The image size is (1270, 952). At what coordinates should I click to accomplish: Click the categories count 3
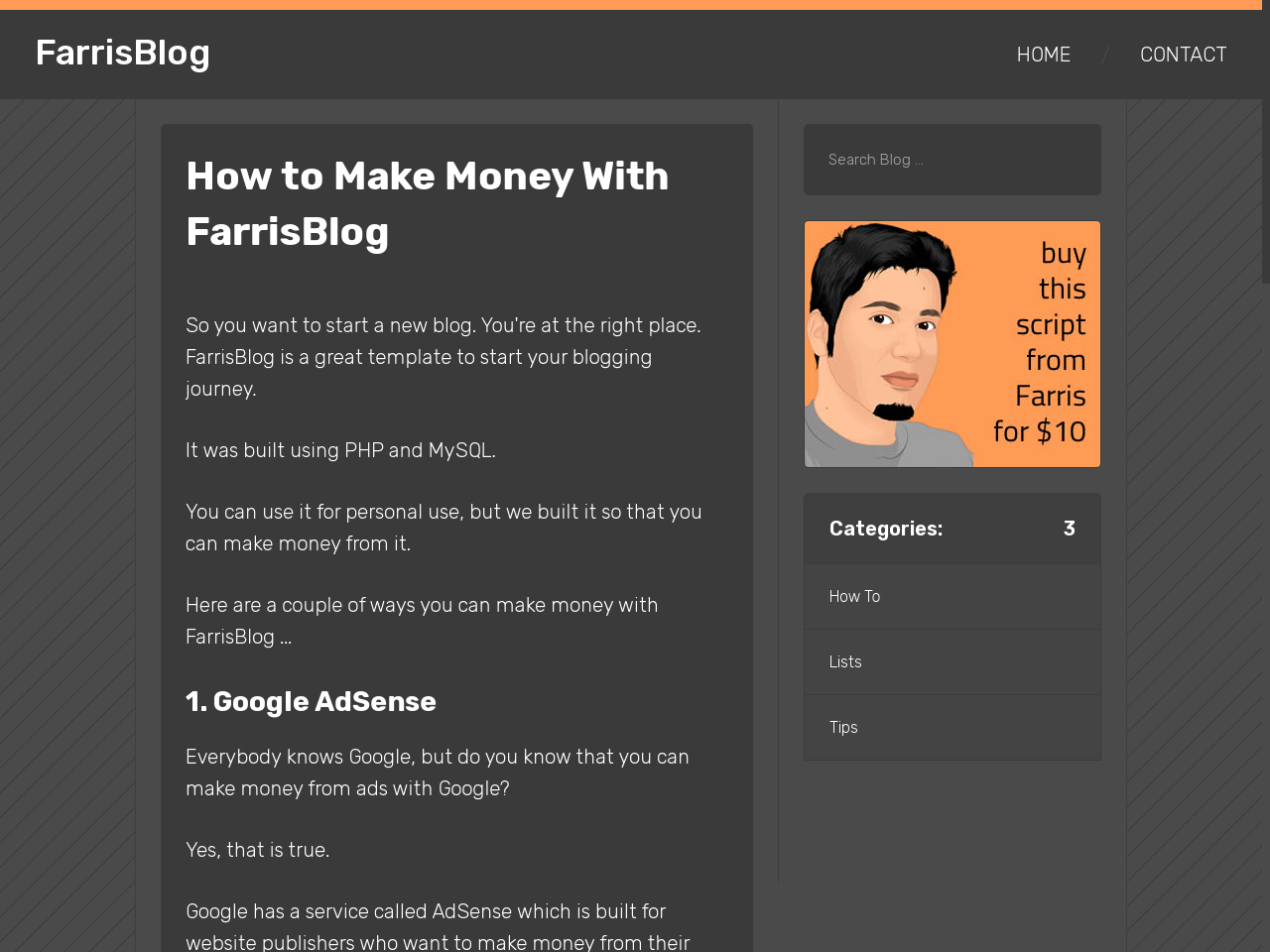[1070, 529]
